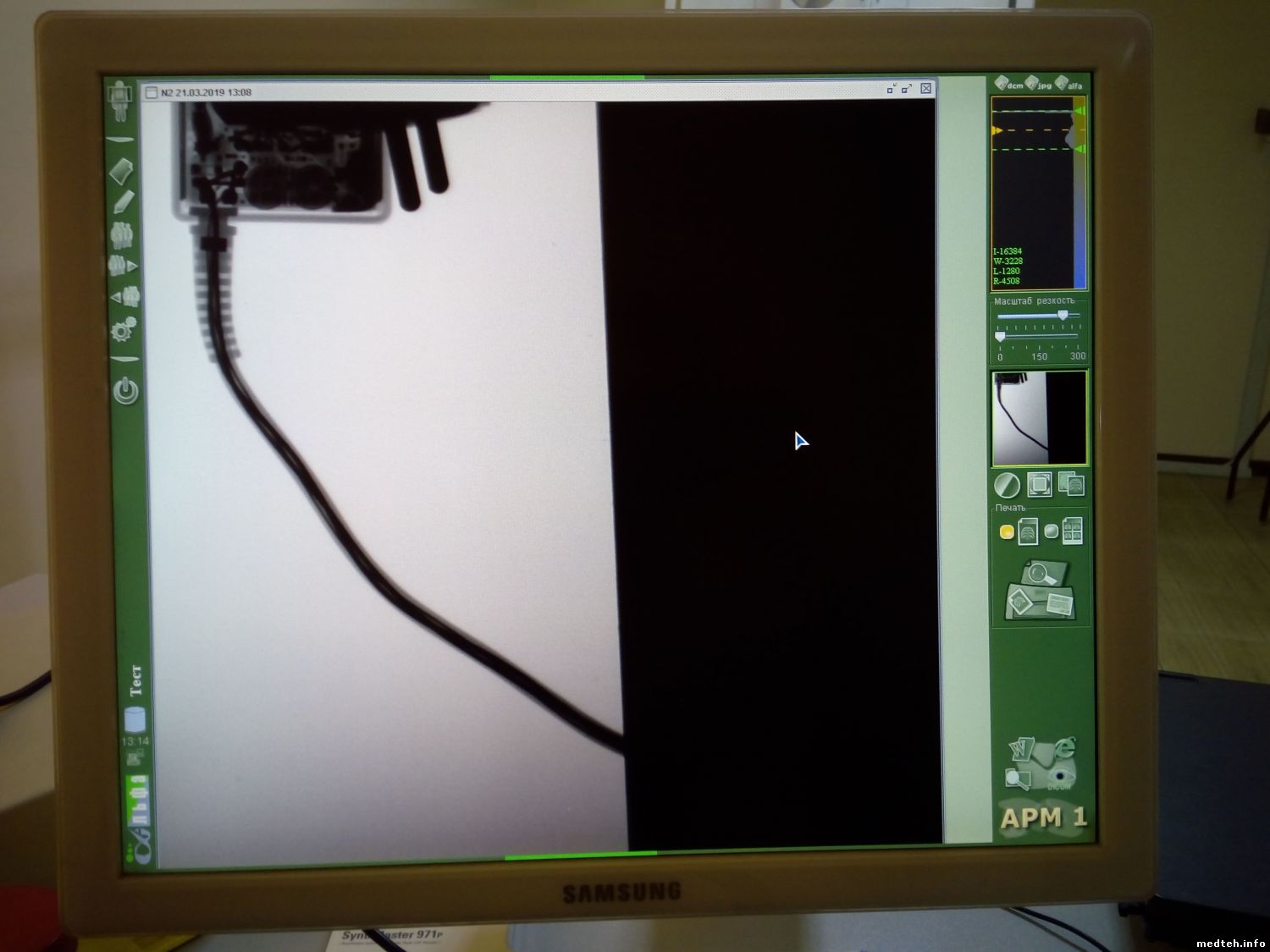Click the patient body region icon

[122, 100]
